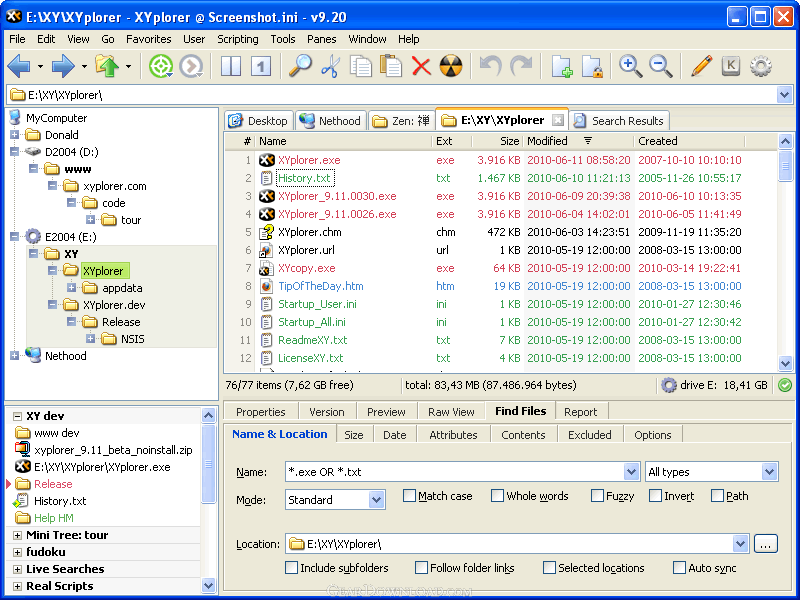This screenshot has width=800, height=600.
Task: Toggle the Fuzzy checkbox
Action: point(597,496)
